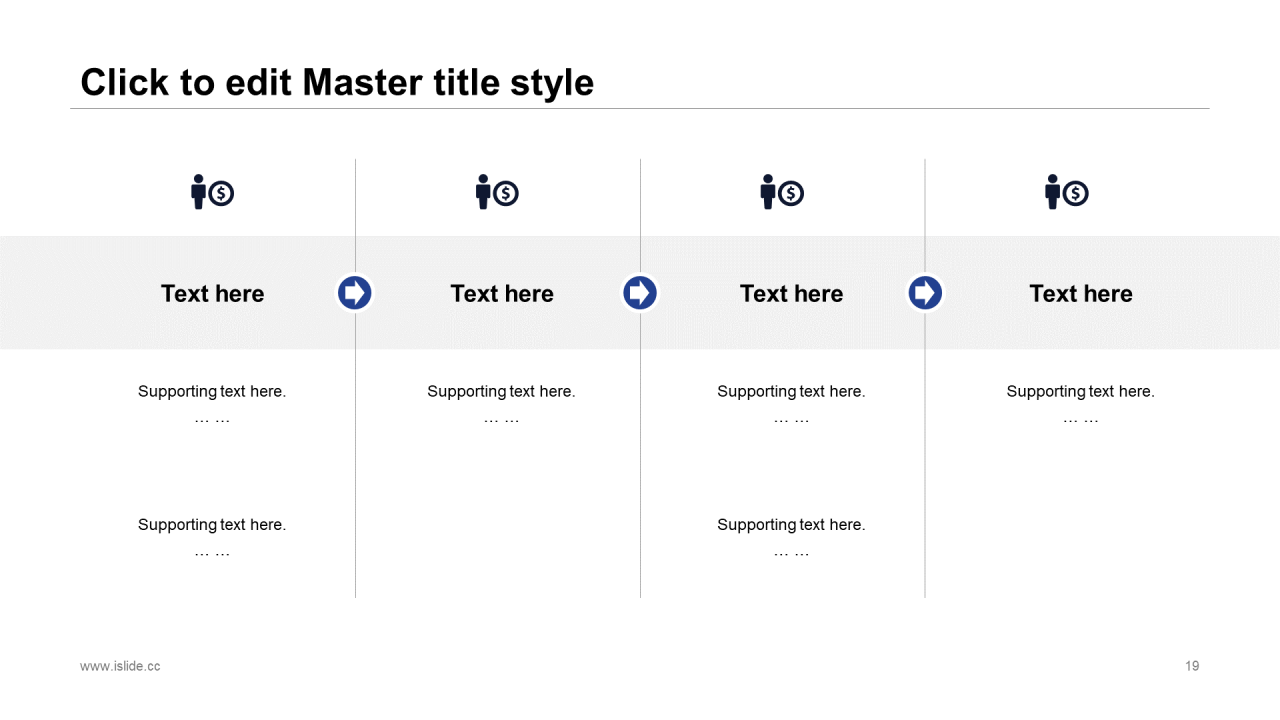
Task: Click the person-dollar icon in first column
Action: 212,192
